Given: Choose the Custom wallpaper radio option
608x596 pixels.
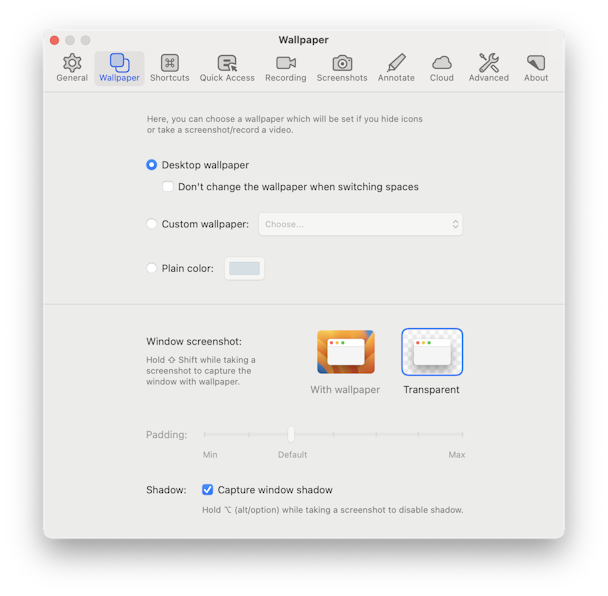Looking at the screenshot, I should pyautogui.click(x=152, y=224).
